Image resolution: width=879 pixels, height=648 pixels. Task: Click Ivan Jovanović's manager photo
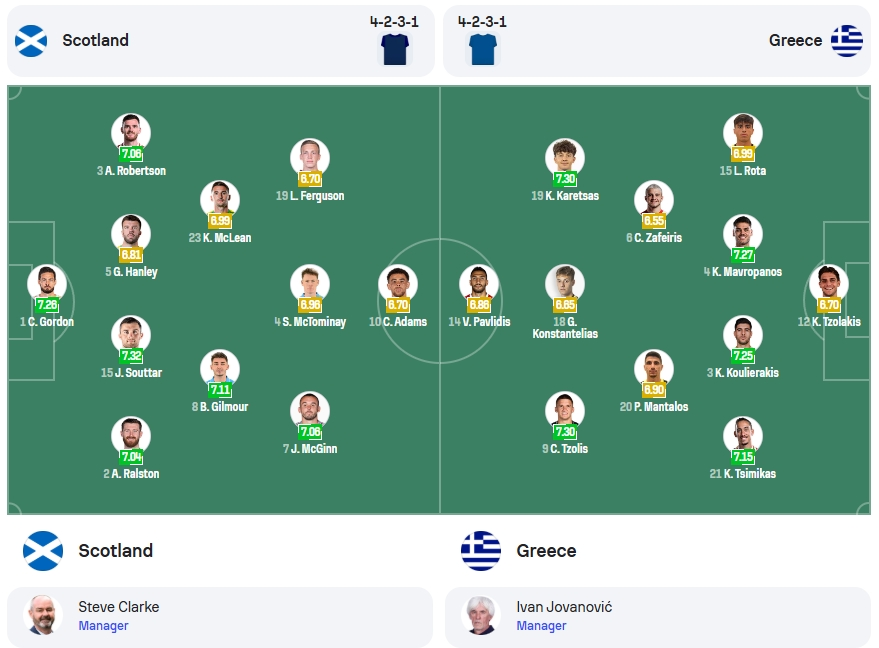(481, 615)
